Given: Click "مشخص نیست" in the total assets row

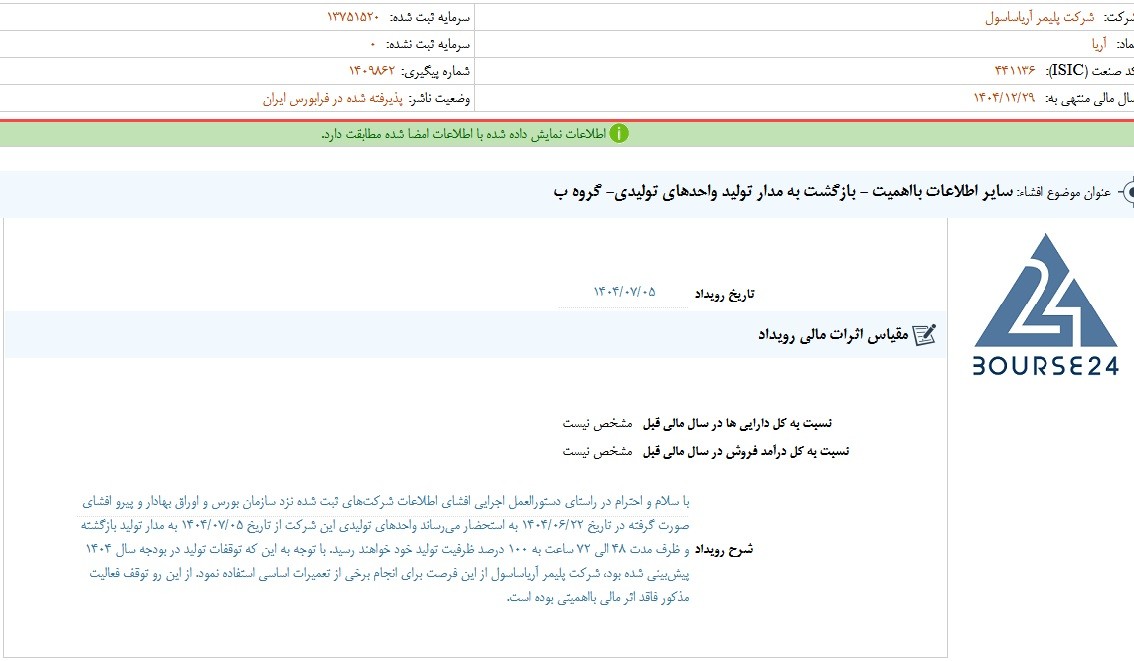Looking at the screenshot, I should [597, 423].
